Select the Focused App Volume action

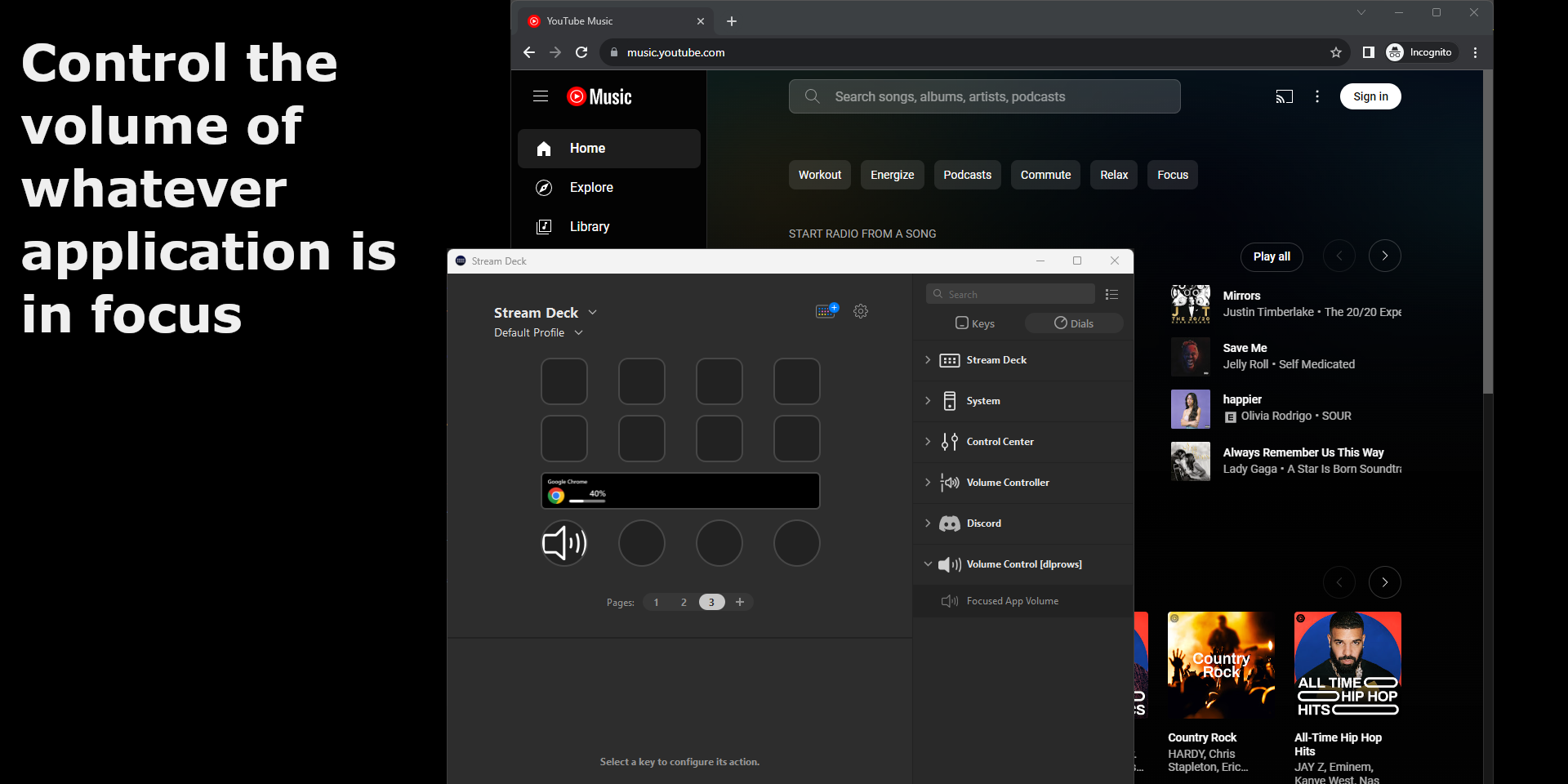pyautogui.click(x=1023, y=601)
